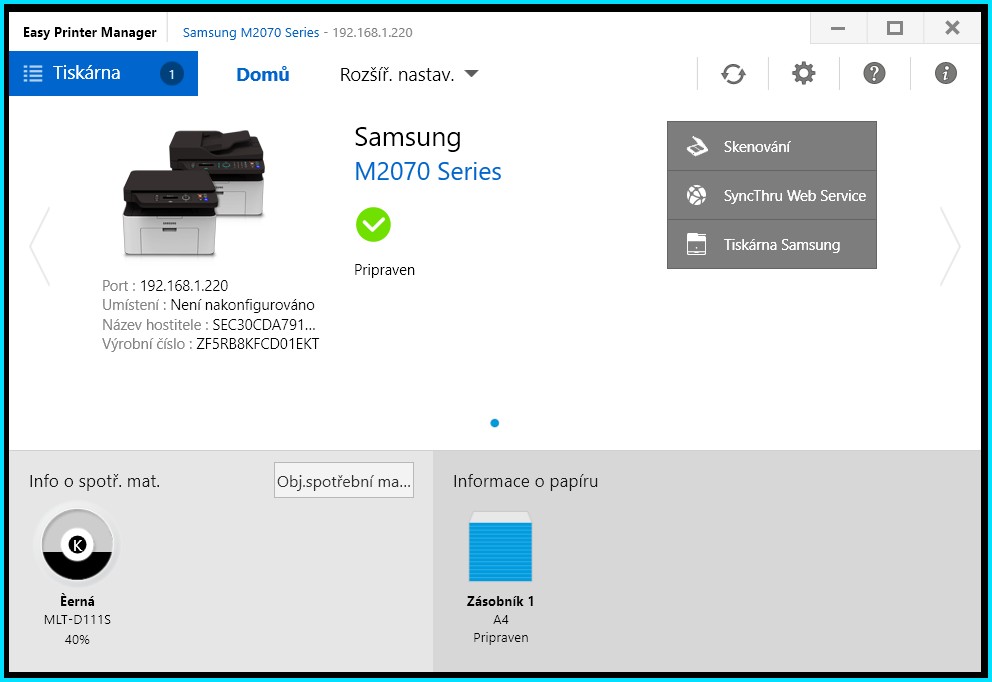Click the Port : 192.168.1.220 line
This screenshot has height=682, width=992.
[165, 285]
